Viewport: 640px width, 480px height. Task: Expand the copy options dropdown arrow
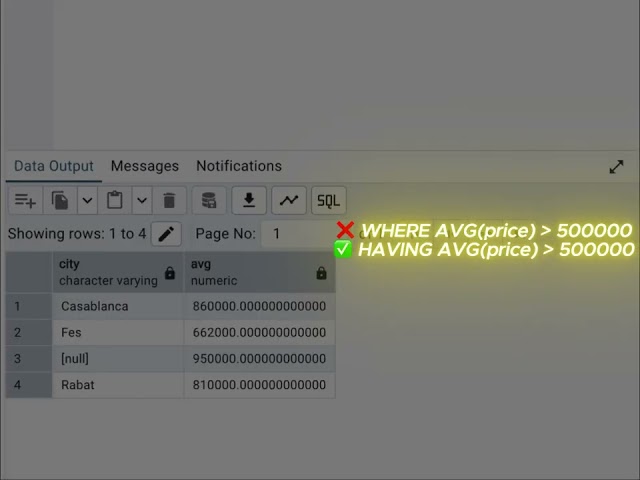tap(87, 200)
